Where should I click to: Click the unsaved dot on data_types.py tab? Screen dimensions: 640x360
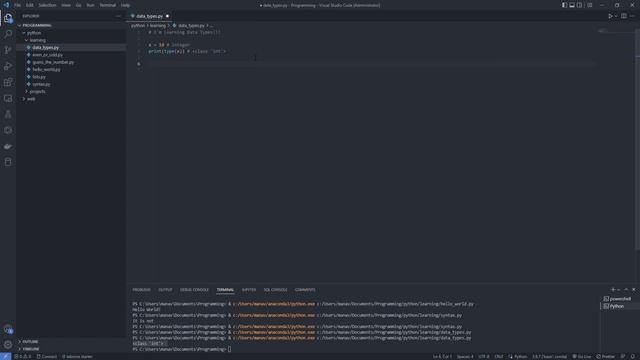tap(167, 16)
